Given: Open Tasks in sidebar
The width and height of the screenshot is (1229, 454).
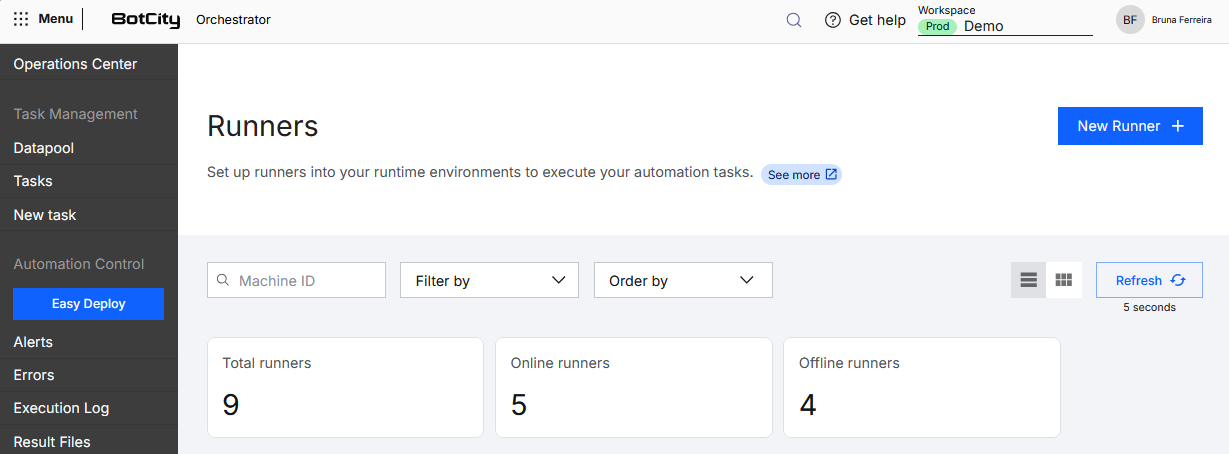Looking at the screenshot, I should point(89,181).
